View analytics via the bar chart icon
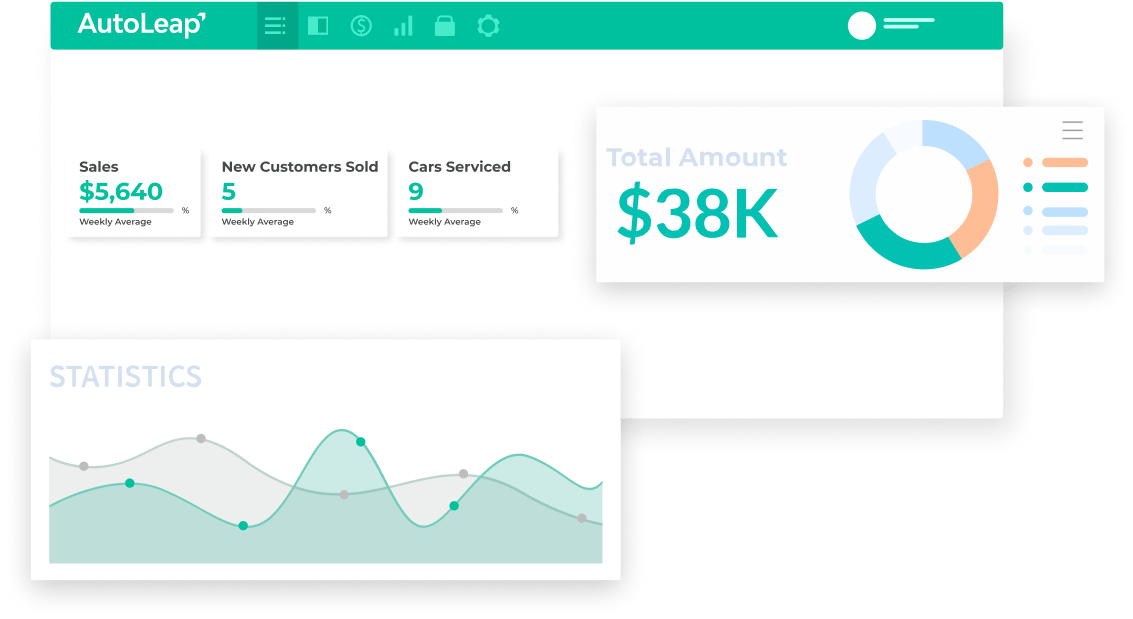This screenshot has width=1133, height=619. 402,26
